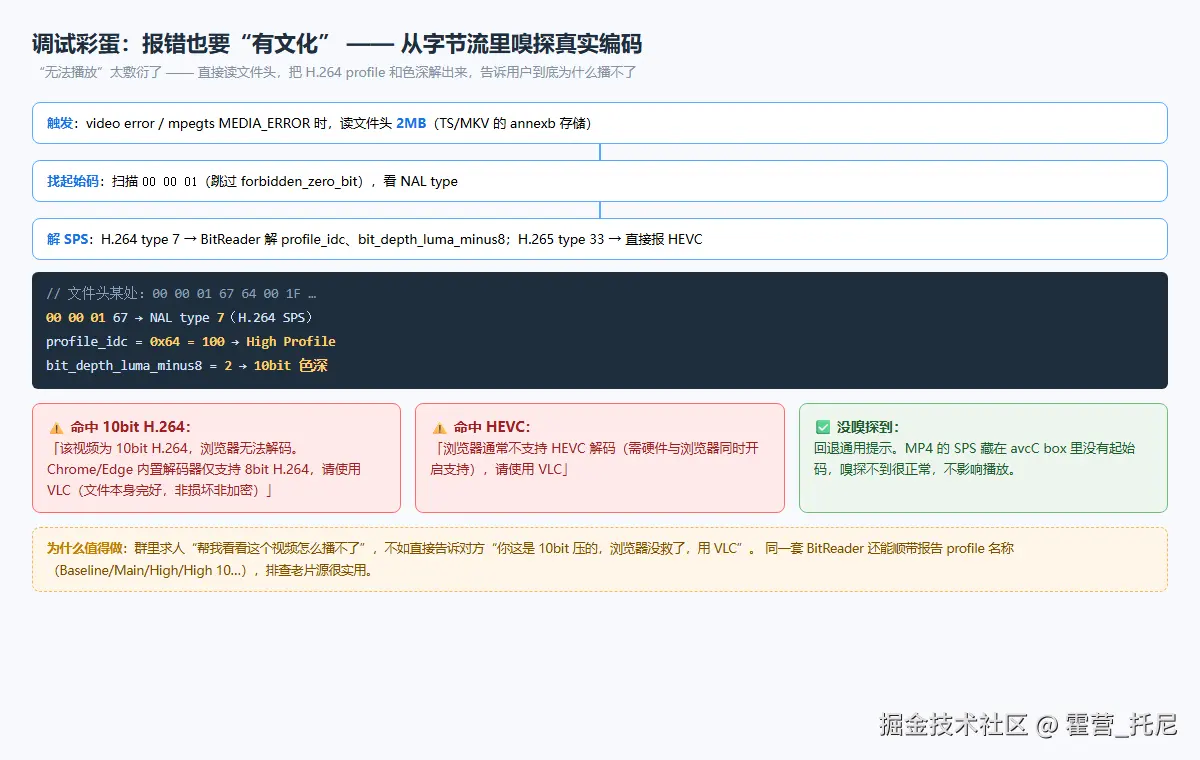This screenshot has width=1200, height=760.
Task: Click the warning icon beside 命中 HEVC
Action: tap(439, 427)
